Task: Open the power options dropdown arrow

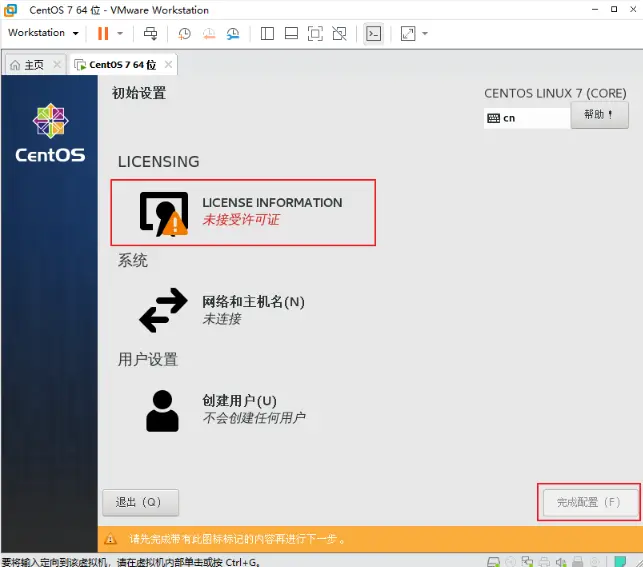Action: click(x=120, y=33)
